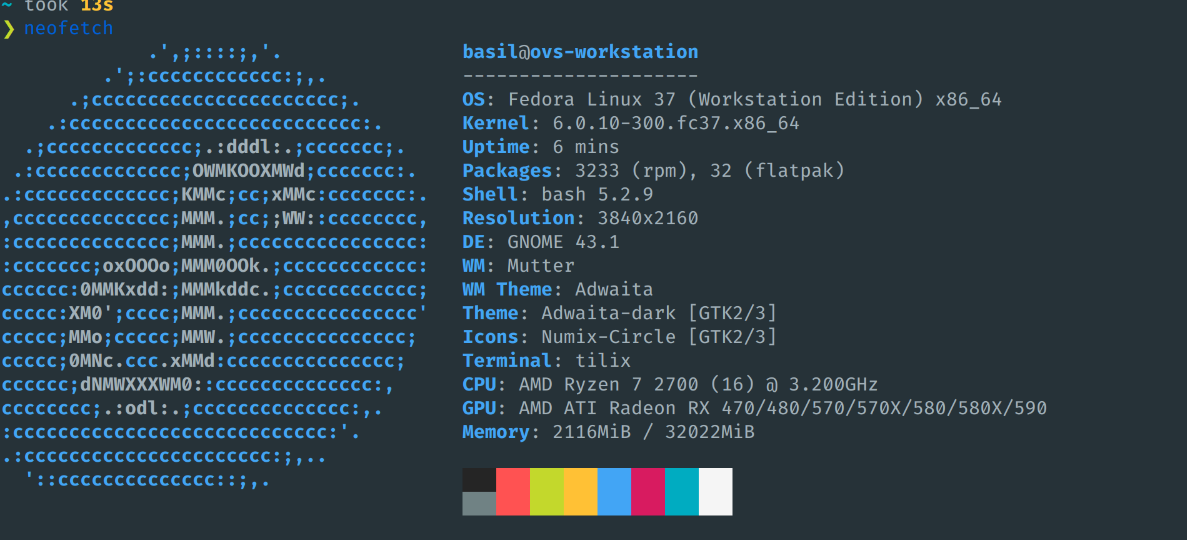Click the Uptime label
Image resolution: width=1187 pixels, height=540 pixels.
tap(495, 147)
